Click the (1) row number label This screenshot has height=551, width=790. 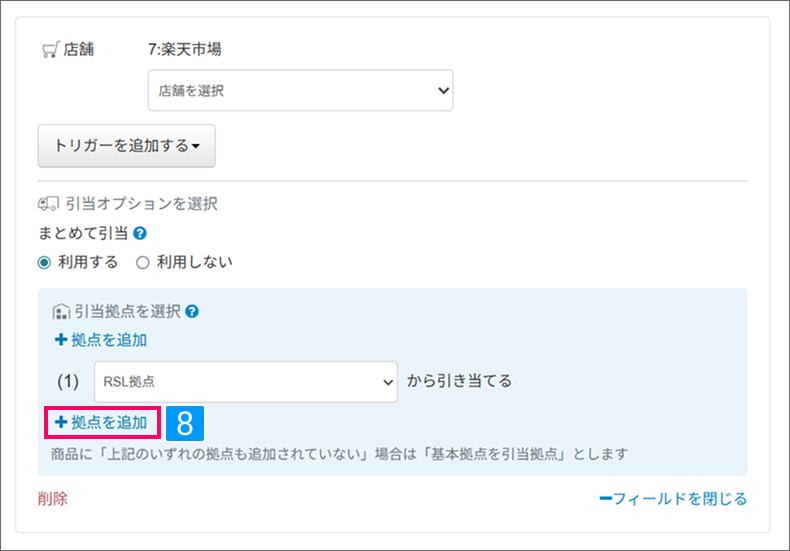65,382
